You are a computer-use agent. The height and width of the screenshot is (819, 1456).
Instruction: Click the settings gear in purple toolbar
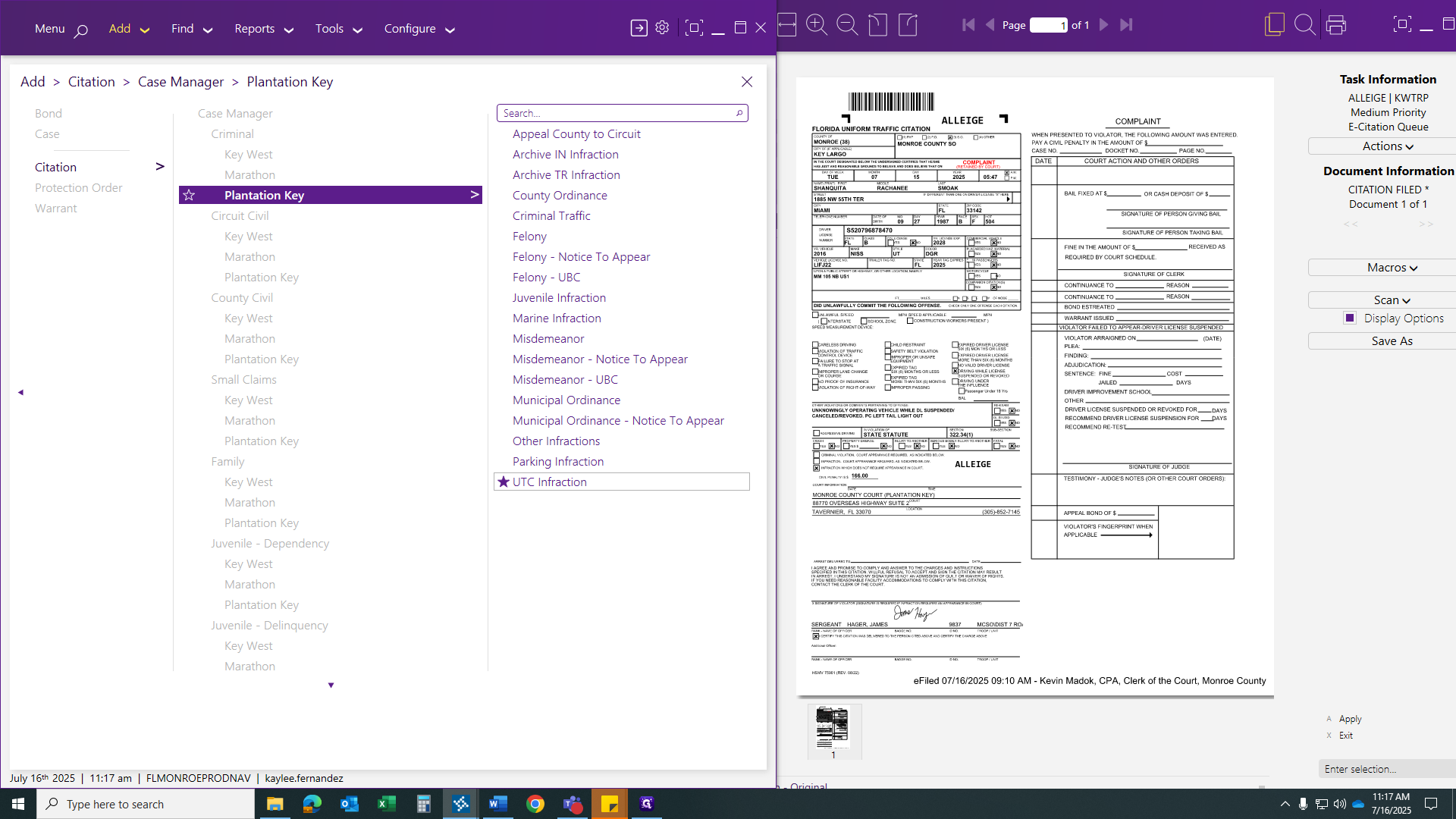[662, 28]
